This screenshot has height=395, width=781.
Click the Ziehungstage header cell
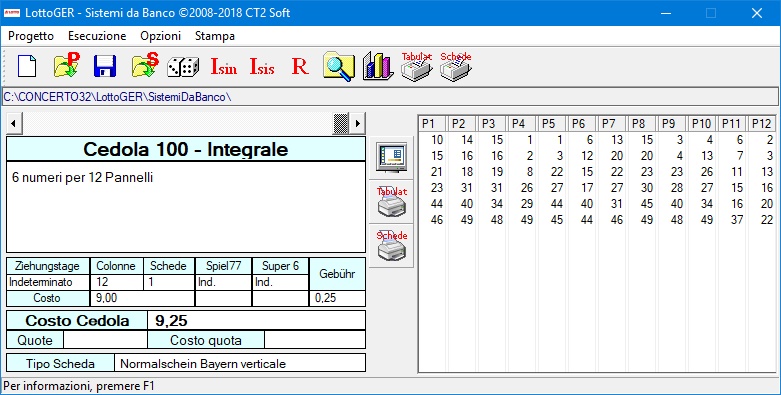click(x=48, y=266)
